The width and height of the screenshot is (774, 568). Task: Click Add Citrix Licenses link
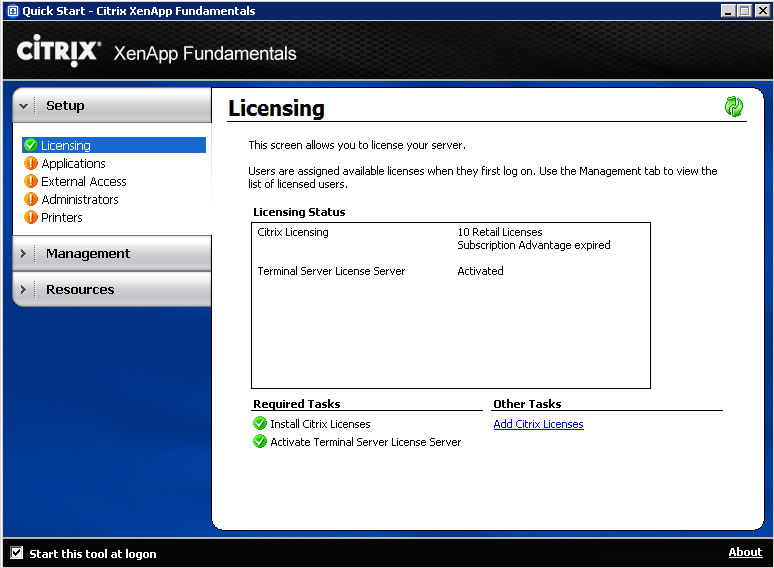pos(539,424)
